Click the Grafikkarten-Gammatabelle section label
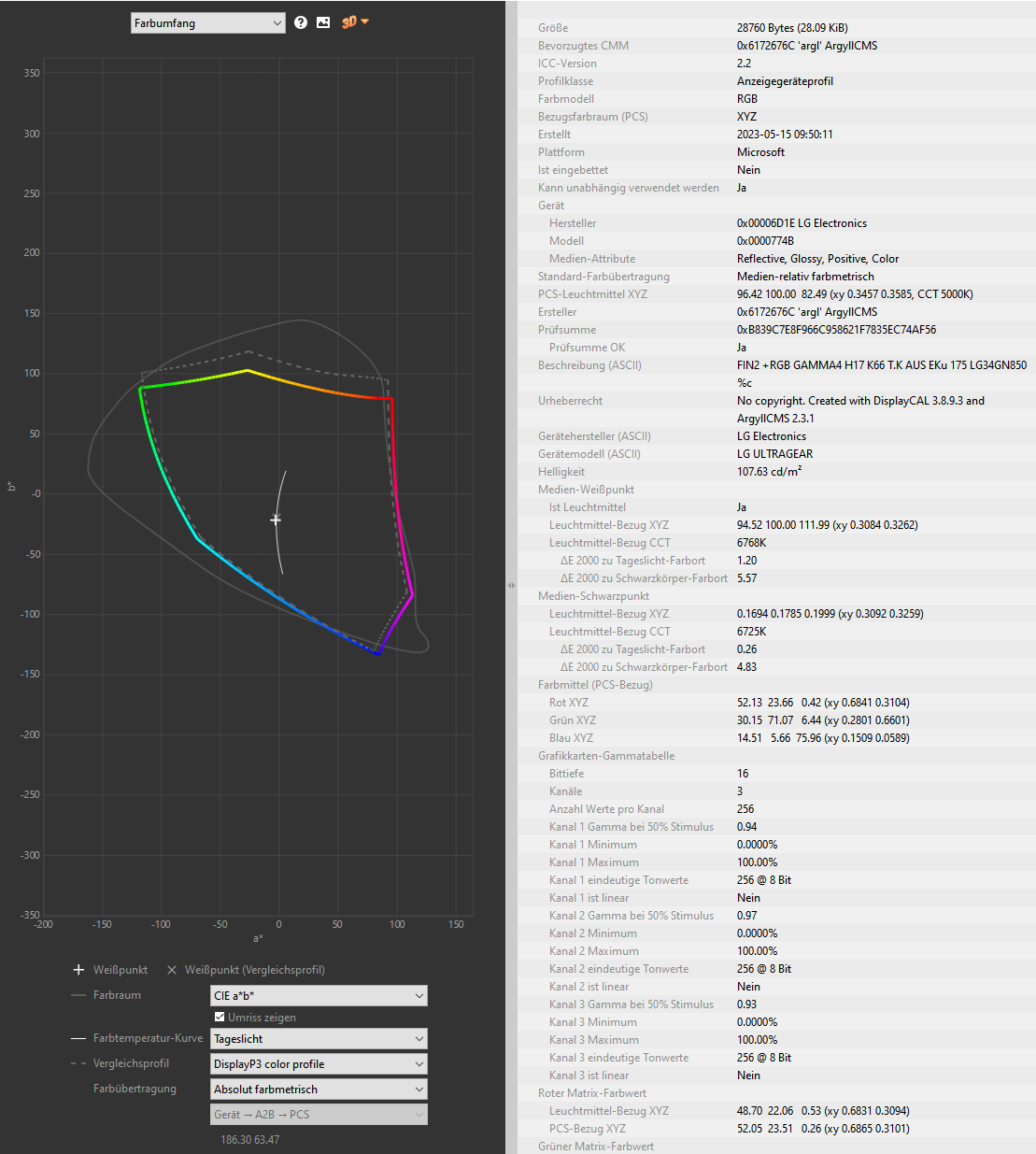 tap(606, 756)
